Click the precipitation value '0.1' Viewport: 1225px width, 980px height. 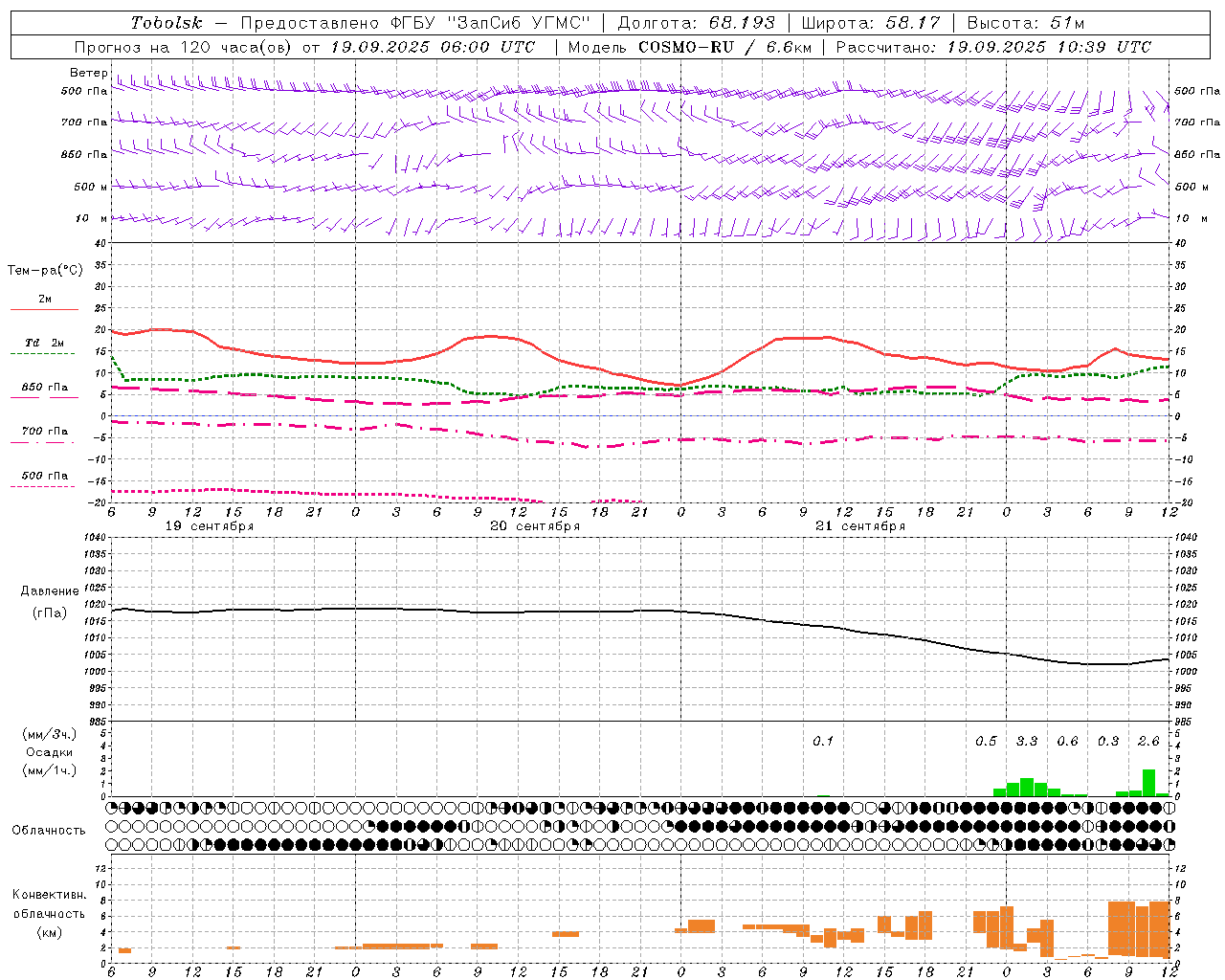point(823,741)
